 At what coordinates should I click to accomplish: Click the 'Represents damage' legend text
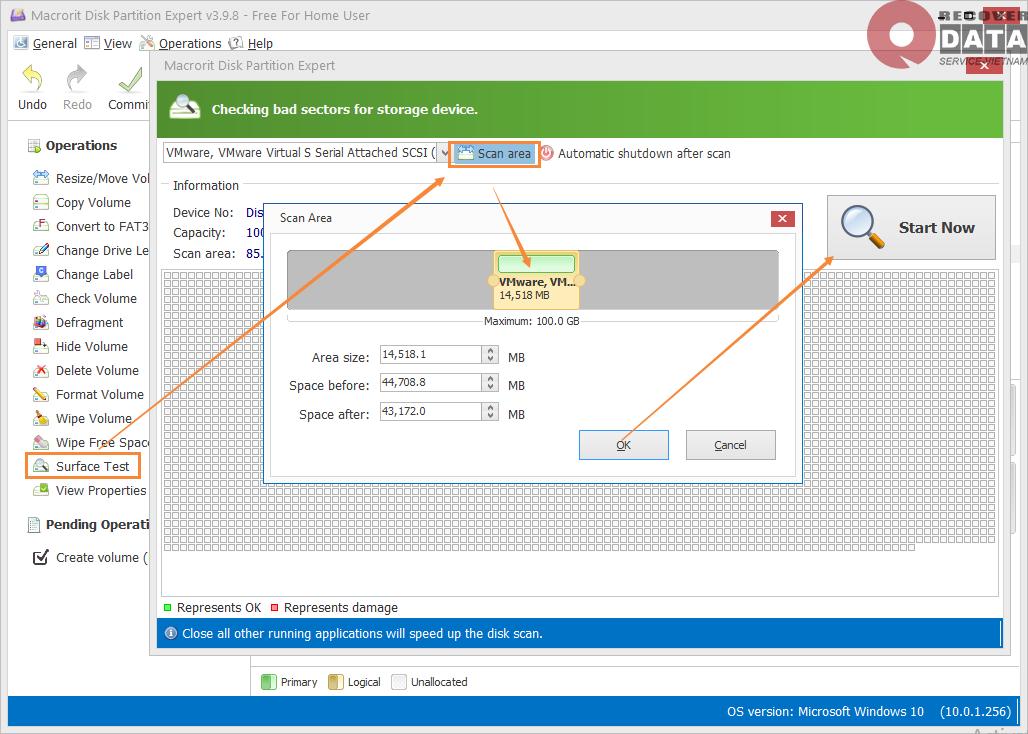click(x=340, y=608)
